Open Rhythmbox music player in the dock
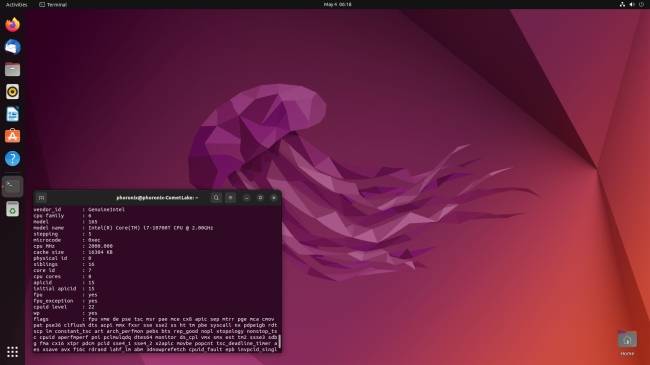The width and height of the screenshot is (650, 365). 12,92
